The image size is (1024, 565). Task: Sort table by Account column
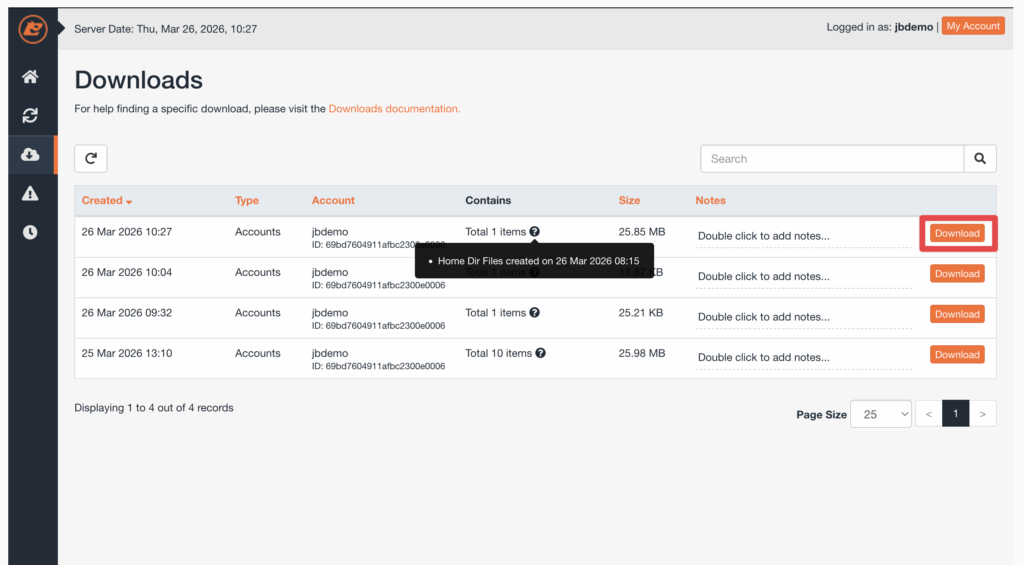click(x=333, y=200)
